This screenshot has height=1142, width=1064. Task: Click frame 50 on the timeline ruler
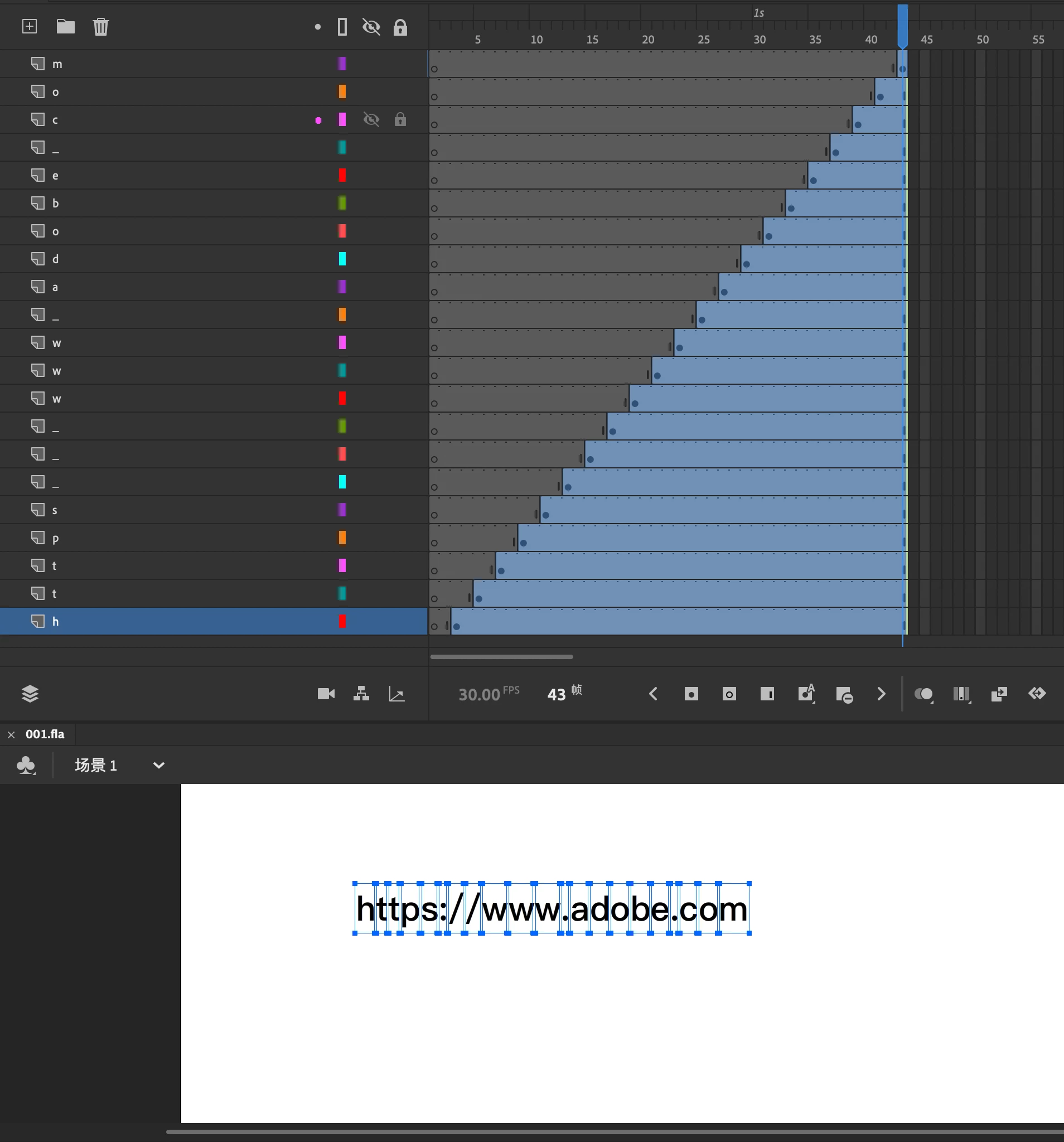983,39
